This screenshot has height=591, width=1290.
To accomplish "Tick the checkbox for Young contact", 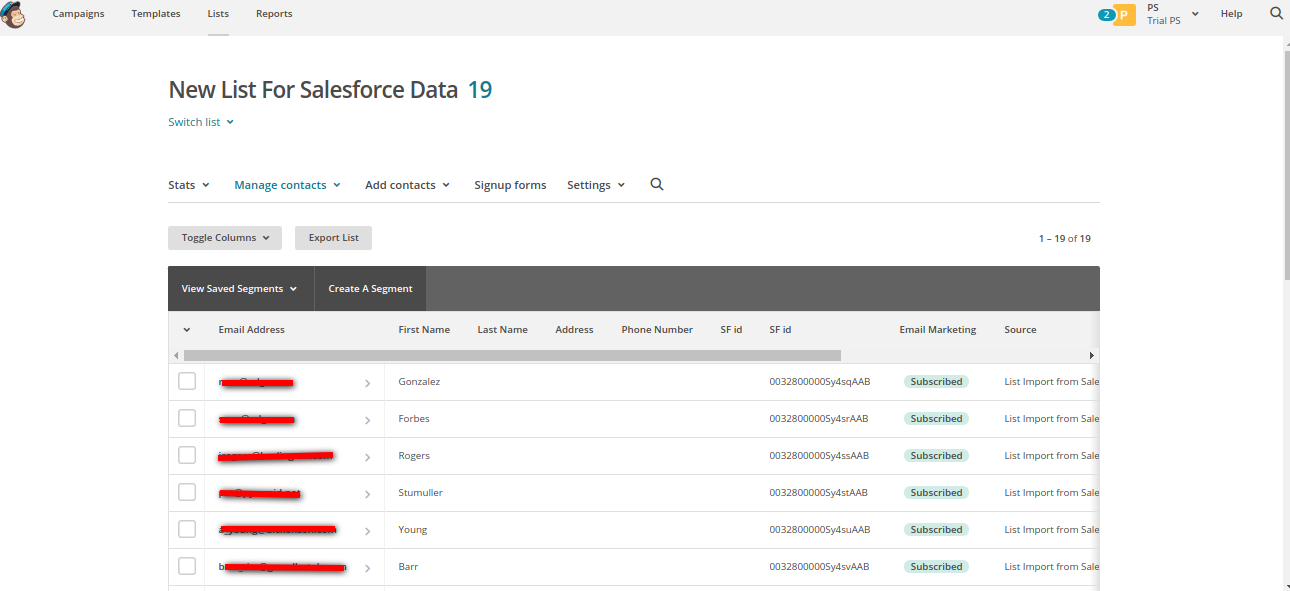I will pos(187,529).
